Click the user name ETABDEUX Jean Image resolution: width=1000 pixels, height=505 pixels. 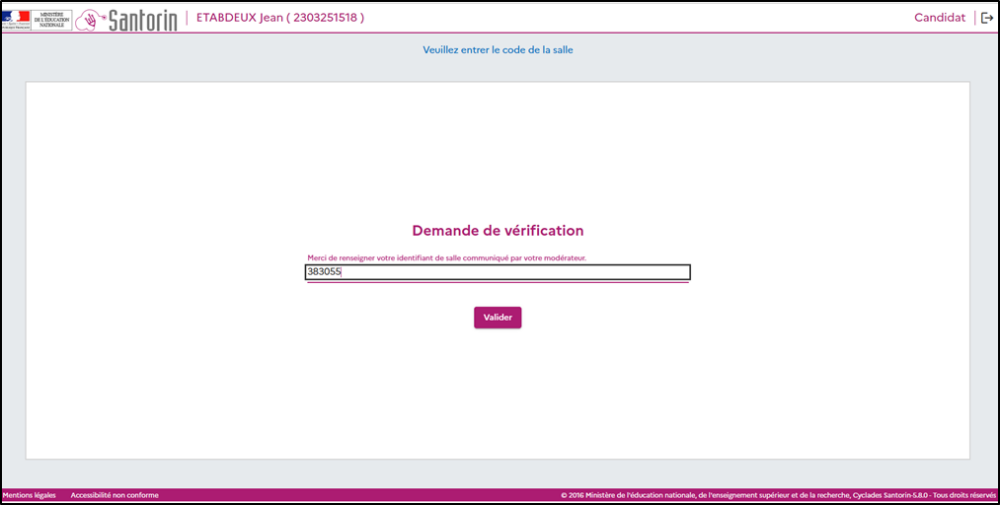click(238, 18)
